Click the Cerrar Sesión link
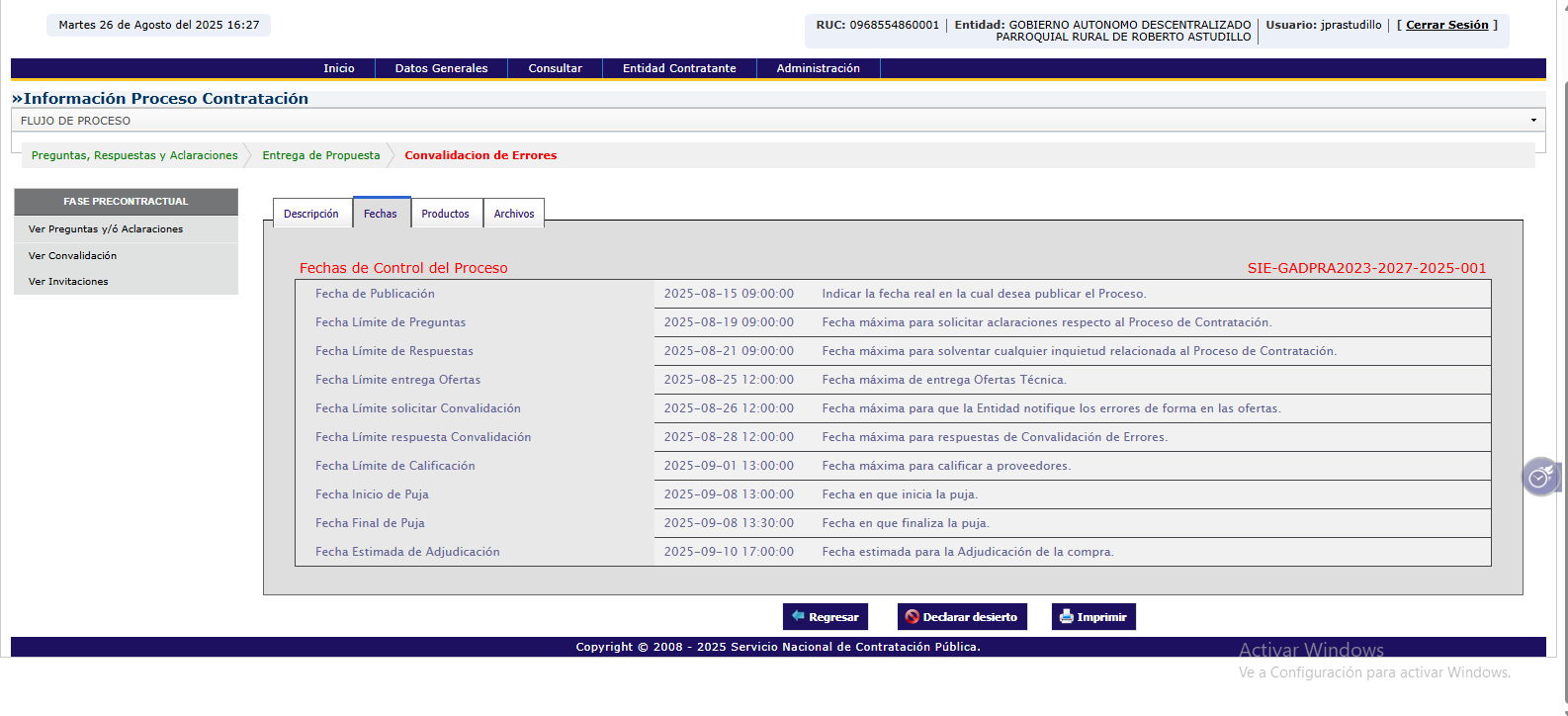This screenshot has height=716, width=1568. coord(1446,25)
